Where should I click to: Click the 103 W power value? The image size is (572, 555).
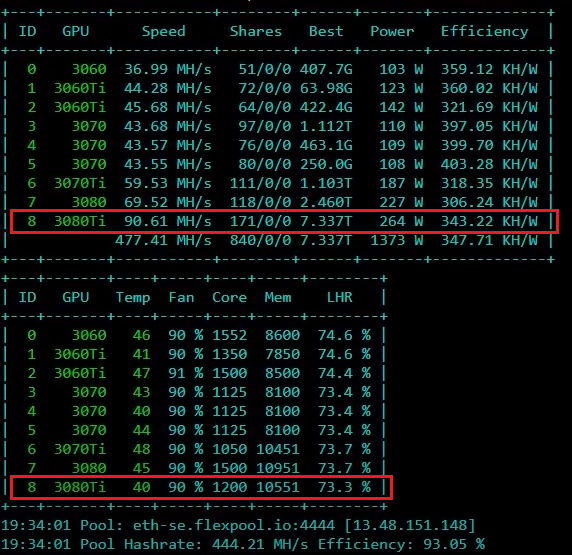(401, 69)
